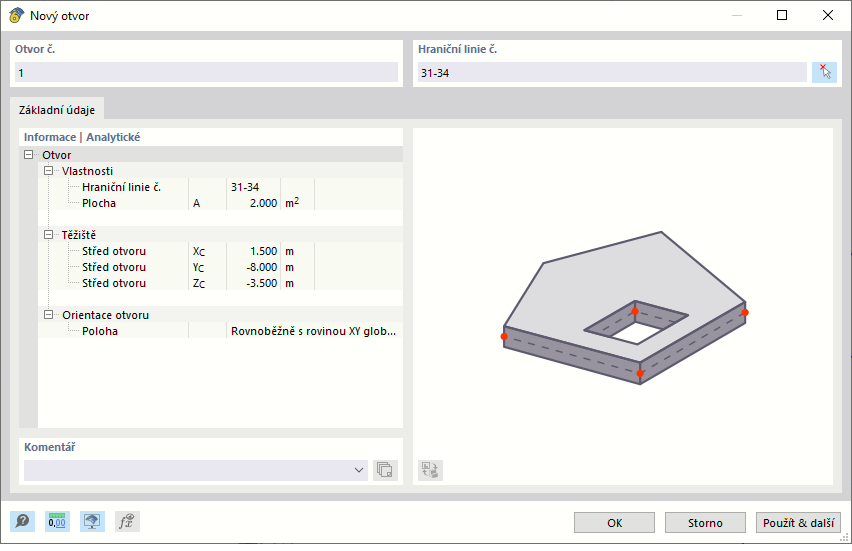The image size is (852, 551).
Task: Open the comment library icon beside Komentář
Action: click(385, 470)
